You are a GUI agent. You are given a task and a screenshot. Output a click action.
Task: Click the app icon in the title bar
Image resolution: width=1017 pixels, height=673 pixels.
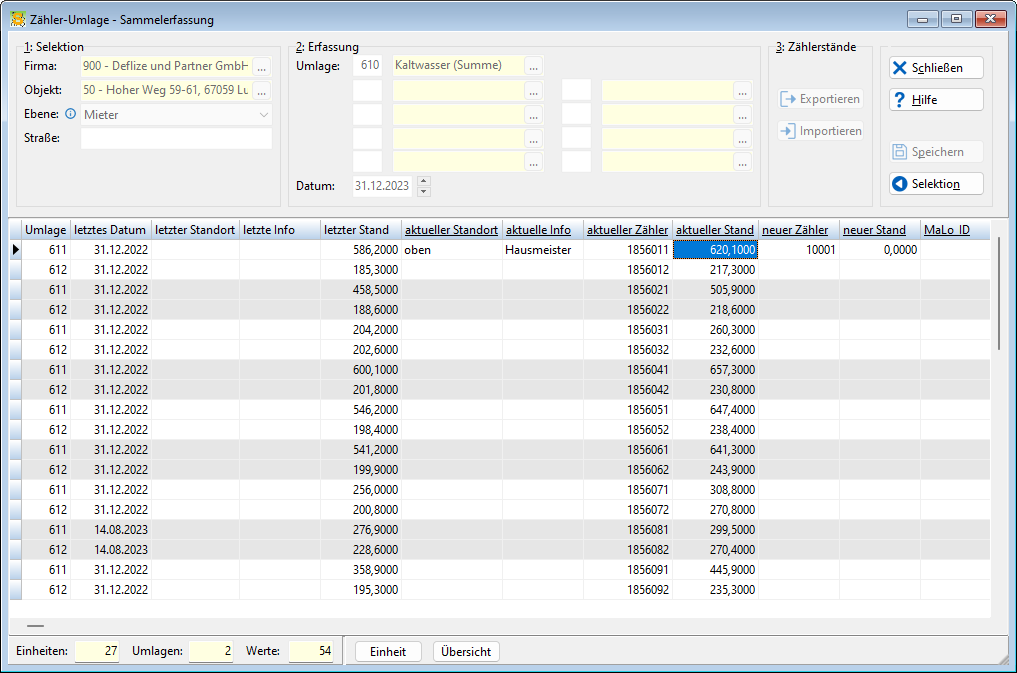(x=18, y=19)
